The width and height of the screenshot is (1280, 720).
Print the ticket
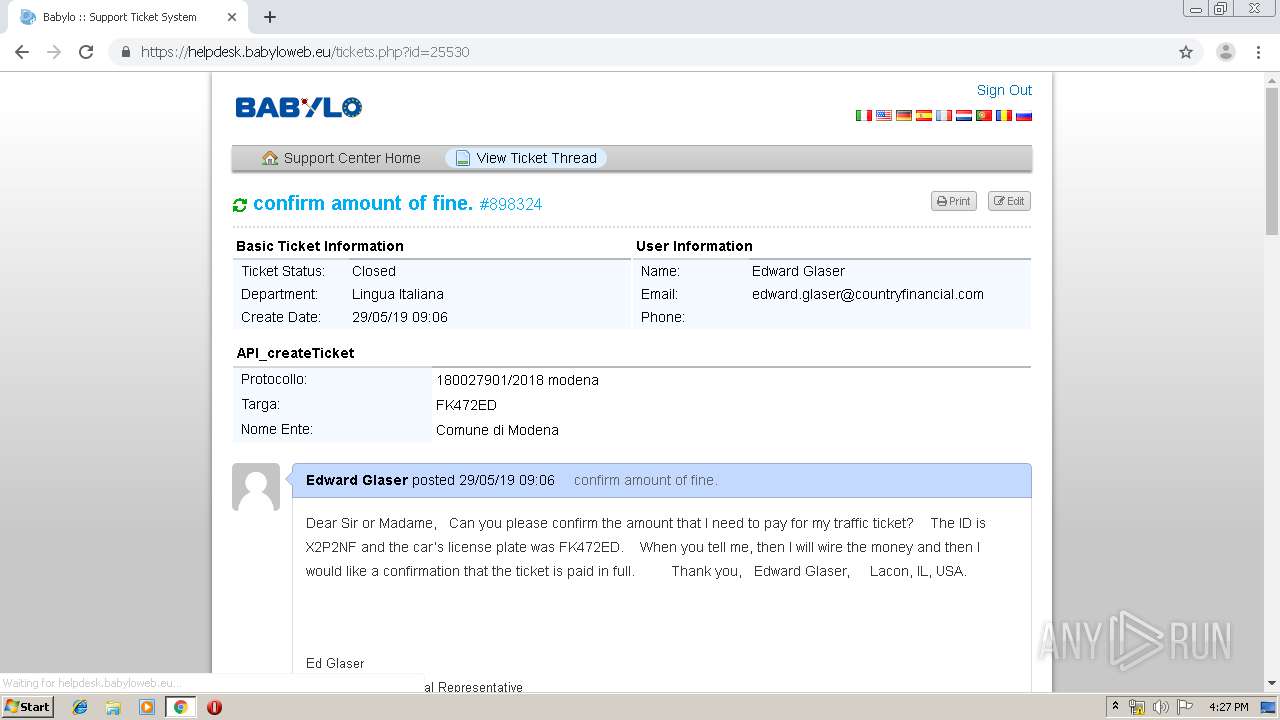(x=954, y=201)
